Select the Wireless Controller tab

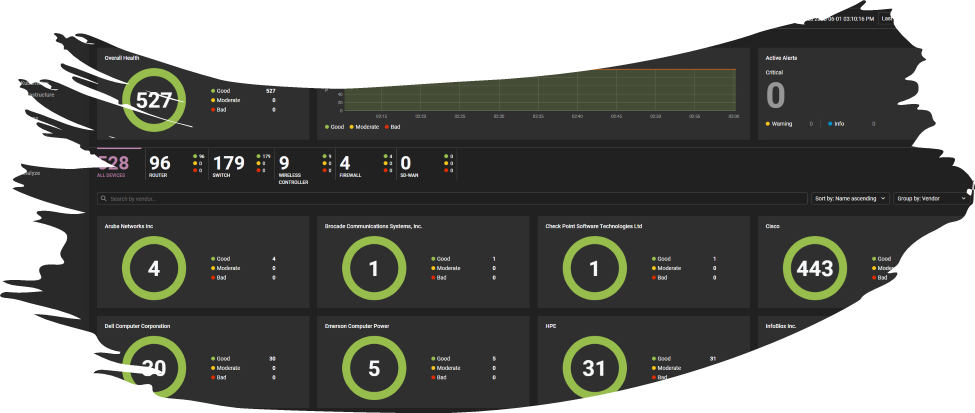pos(304,168)
